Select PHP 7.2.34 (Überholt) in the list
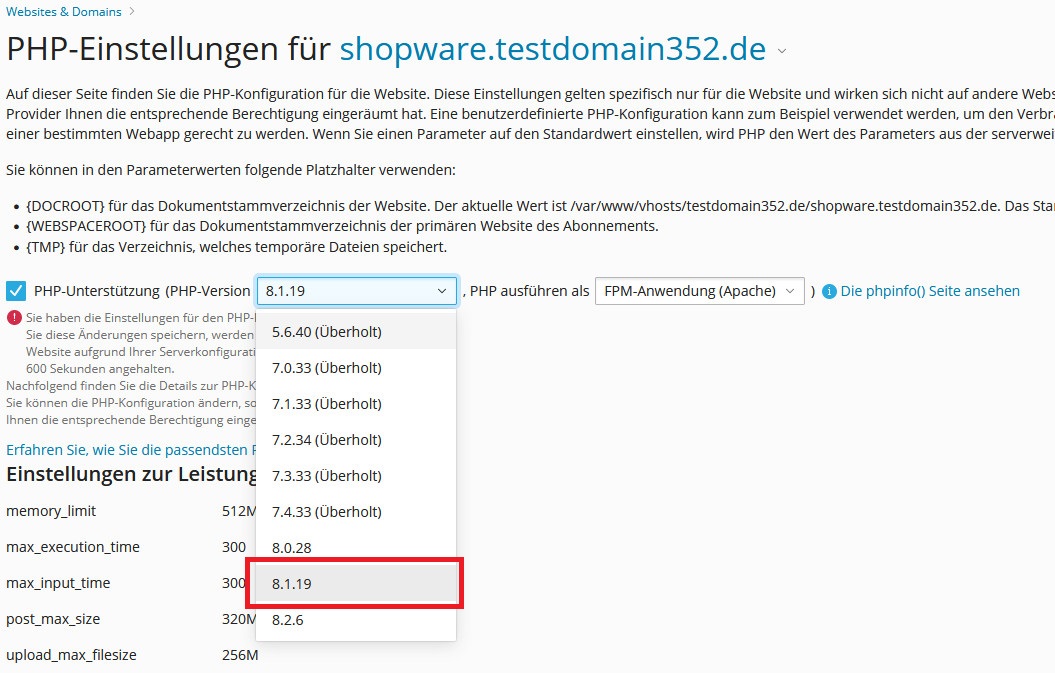This screenshot has width=1055, height=673. point(356,439)
